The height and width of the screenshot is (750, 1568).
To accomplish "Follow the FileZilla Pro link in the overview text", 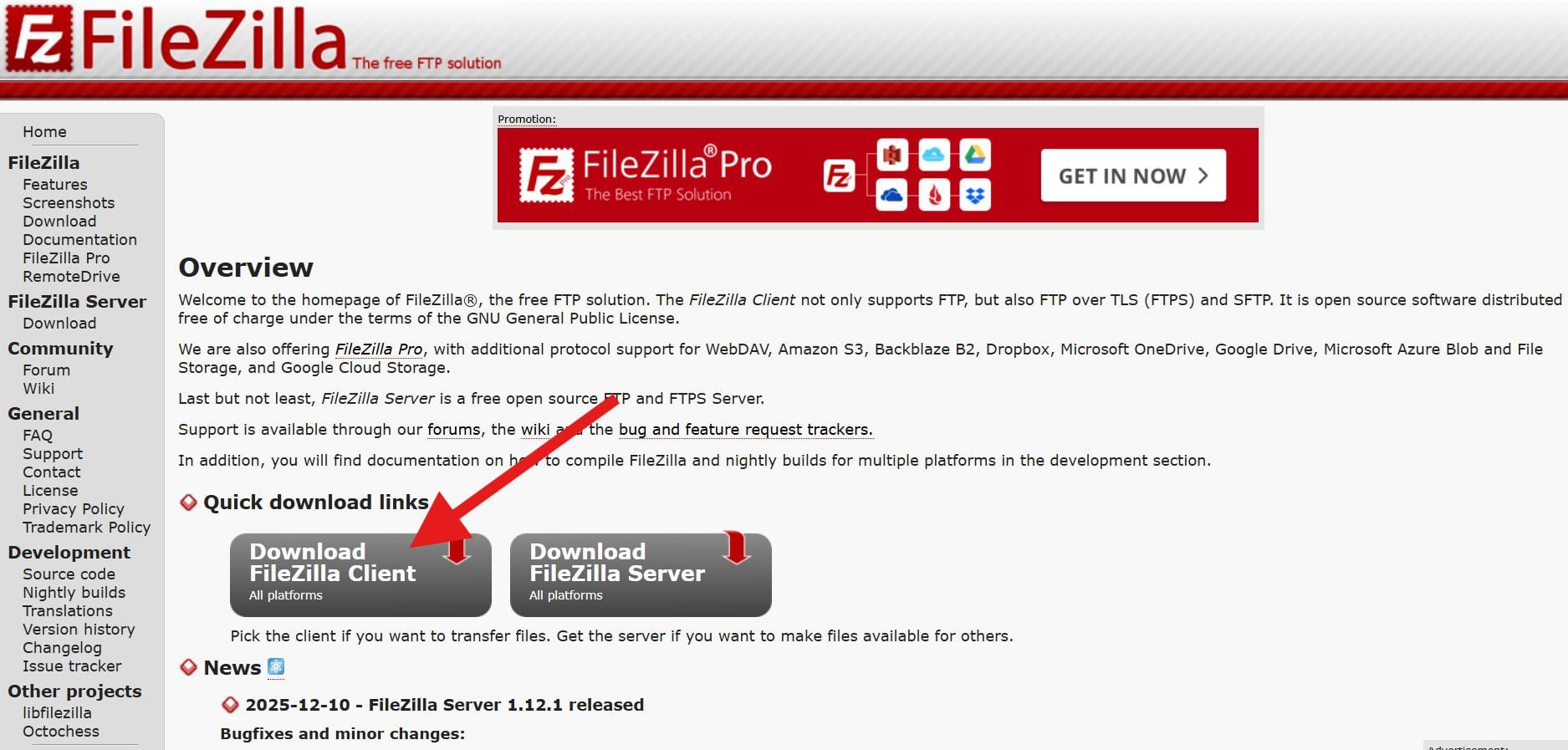I will [379, 349].
